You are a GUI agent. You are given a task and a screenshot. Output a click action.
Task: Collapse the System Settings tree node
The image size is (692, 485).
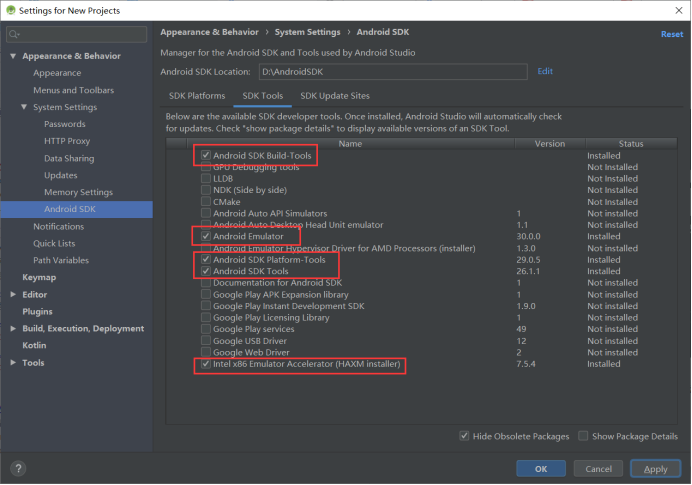(24, 107)
